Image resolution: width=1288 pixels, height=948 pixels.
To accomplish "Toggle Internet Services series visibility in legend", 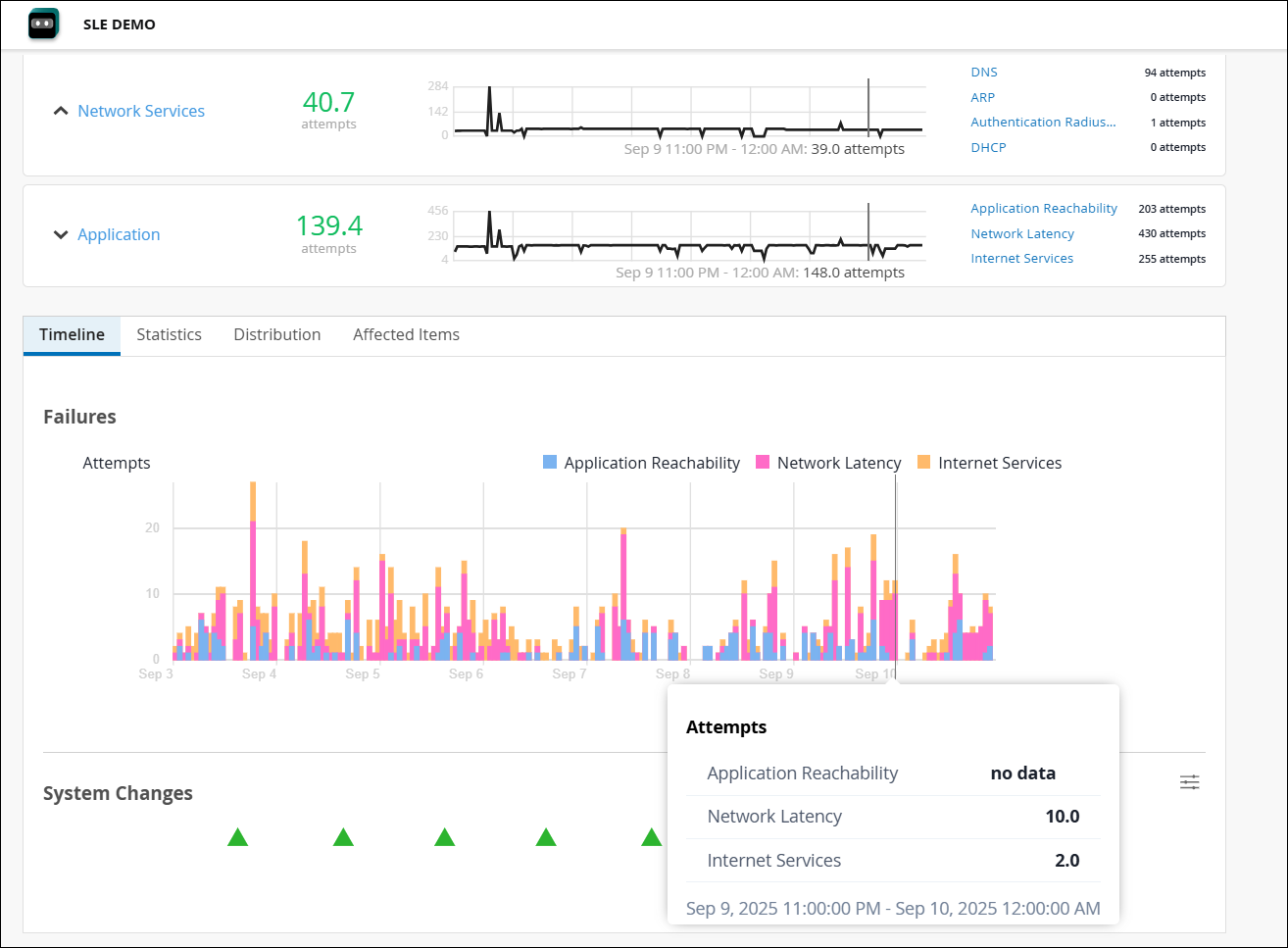I will point(1001,462).
